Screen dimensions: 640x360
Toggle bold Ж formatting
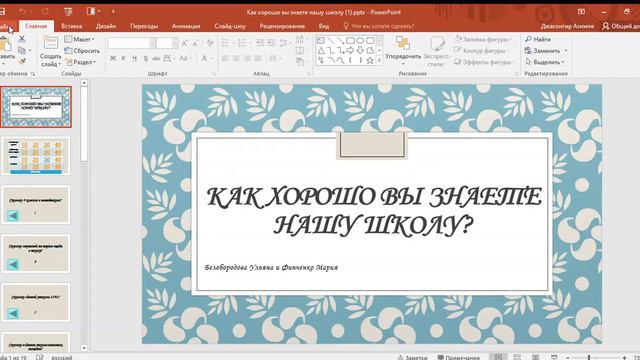click(x=113, y=58)
